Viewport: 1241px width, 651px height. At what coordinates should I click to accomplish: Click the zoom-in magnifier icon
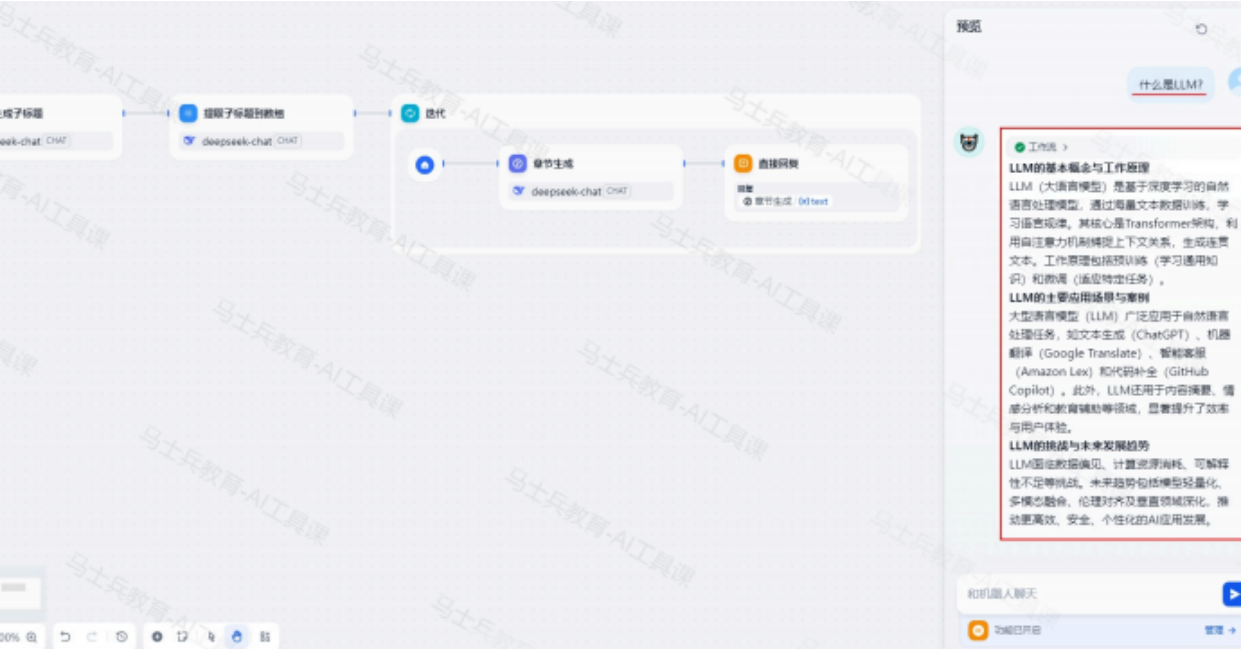coord(32,636)
